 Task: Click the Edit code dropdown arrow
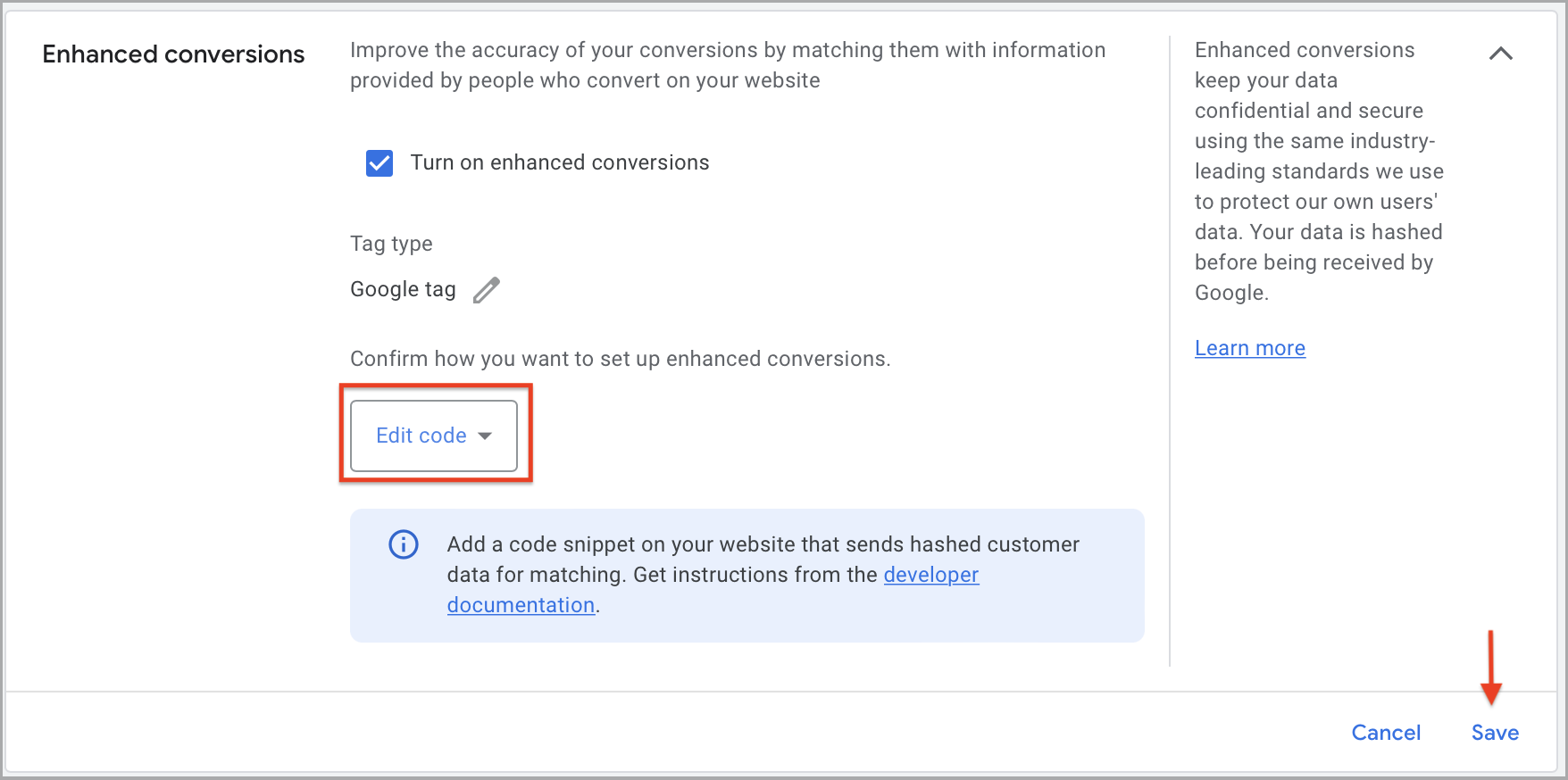[x=485, y=436]
